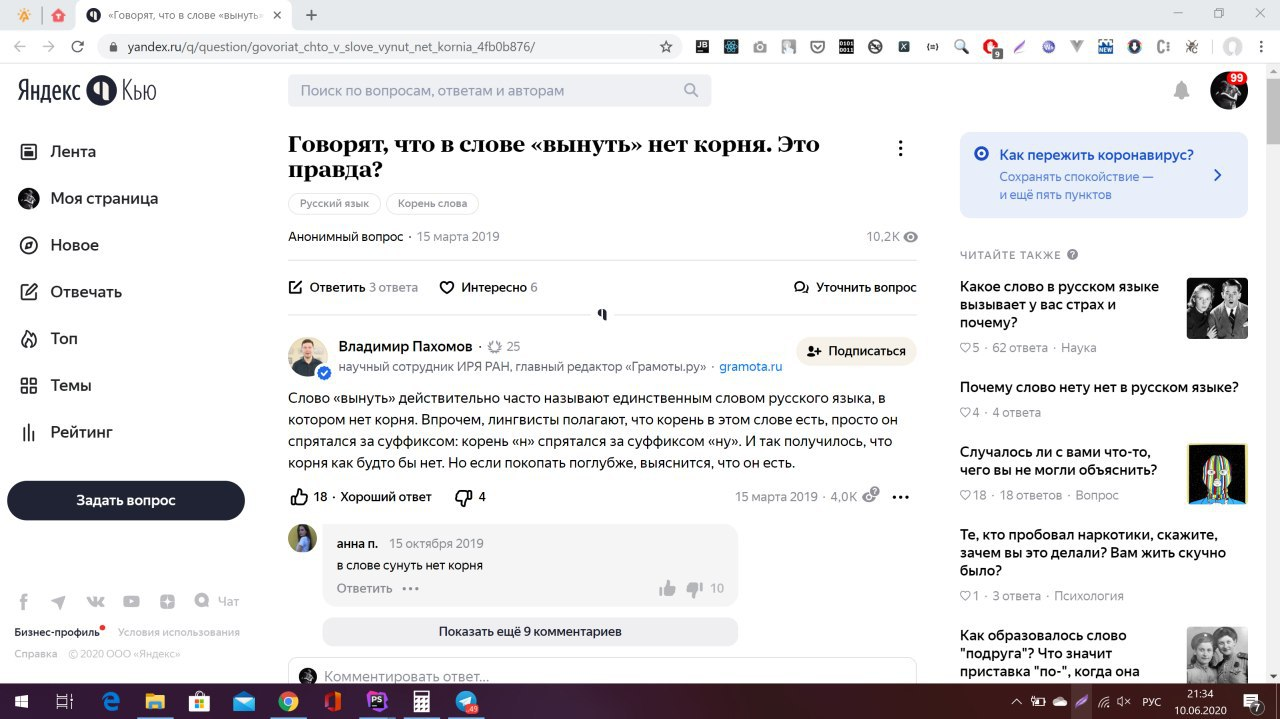
Task: Open the Telegram social icon in footer
Action: [59, 602]
